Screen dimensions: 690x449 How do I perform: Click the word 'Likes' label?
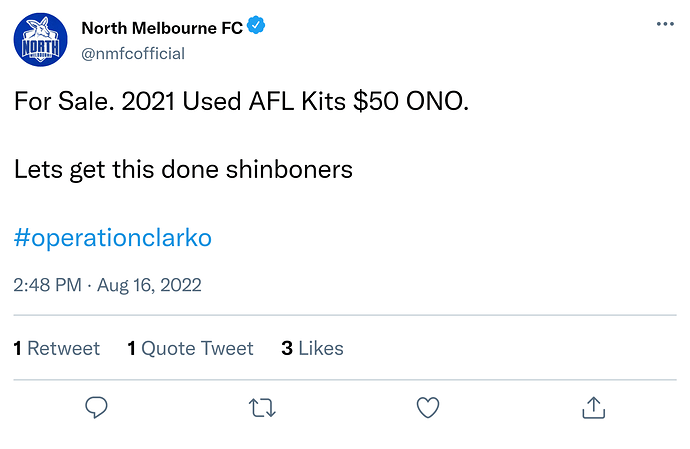pos(321,348)
